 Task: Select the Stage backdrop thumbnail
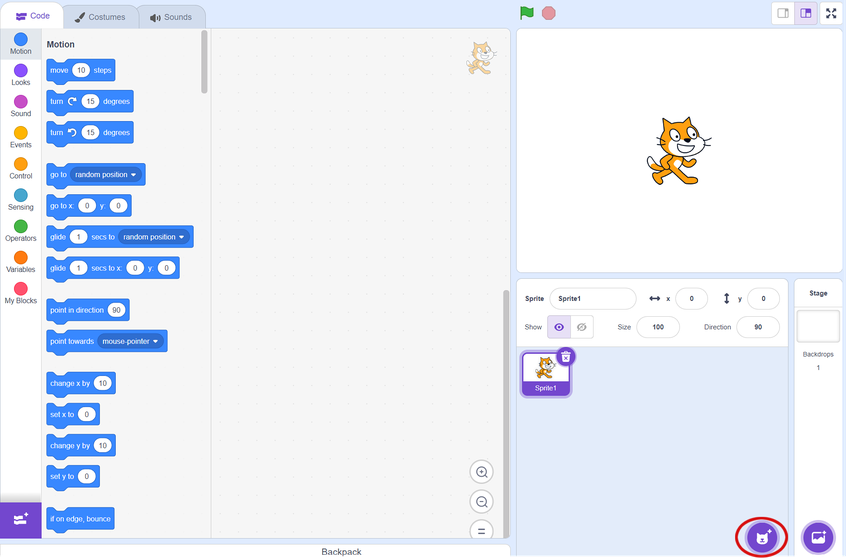coord(821,327)
